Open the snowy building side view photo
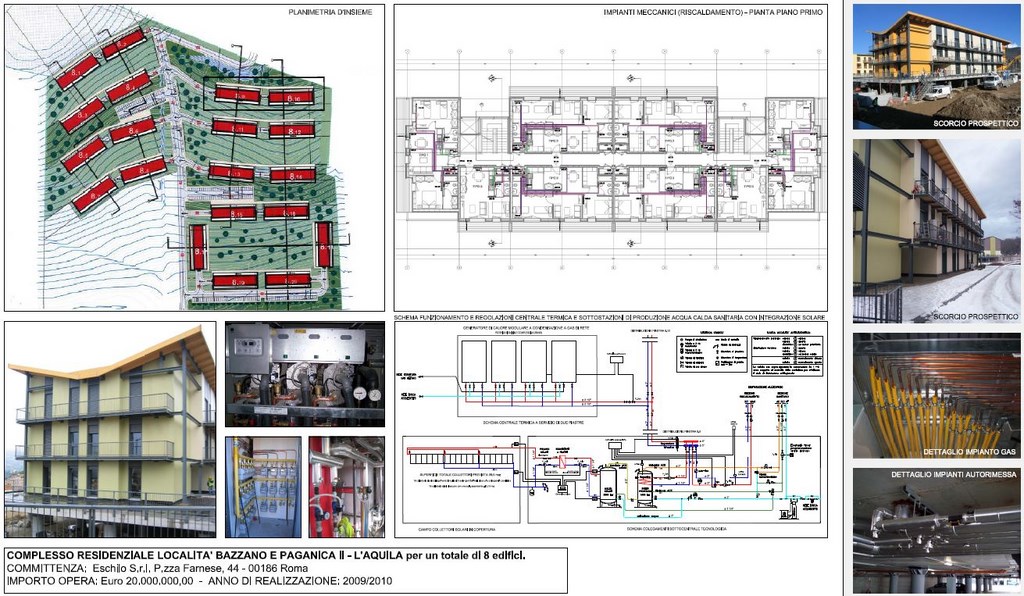The image size is (1024, 596). pos(936,230)
